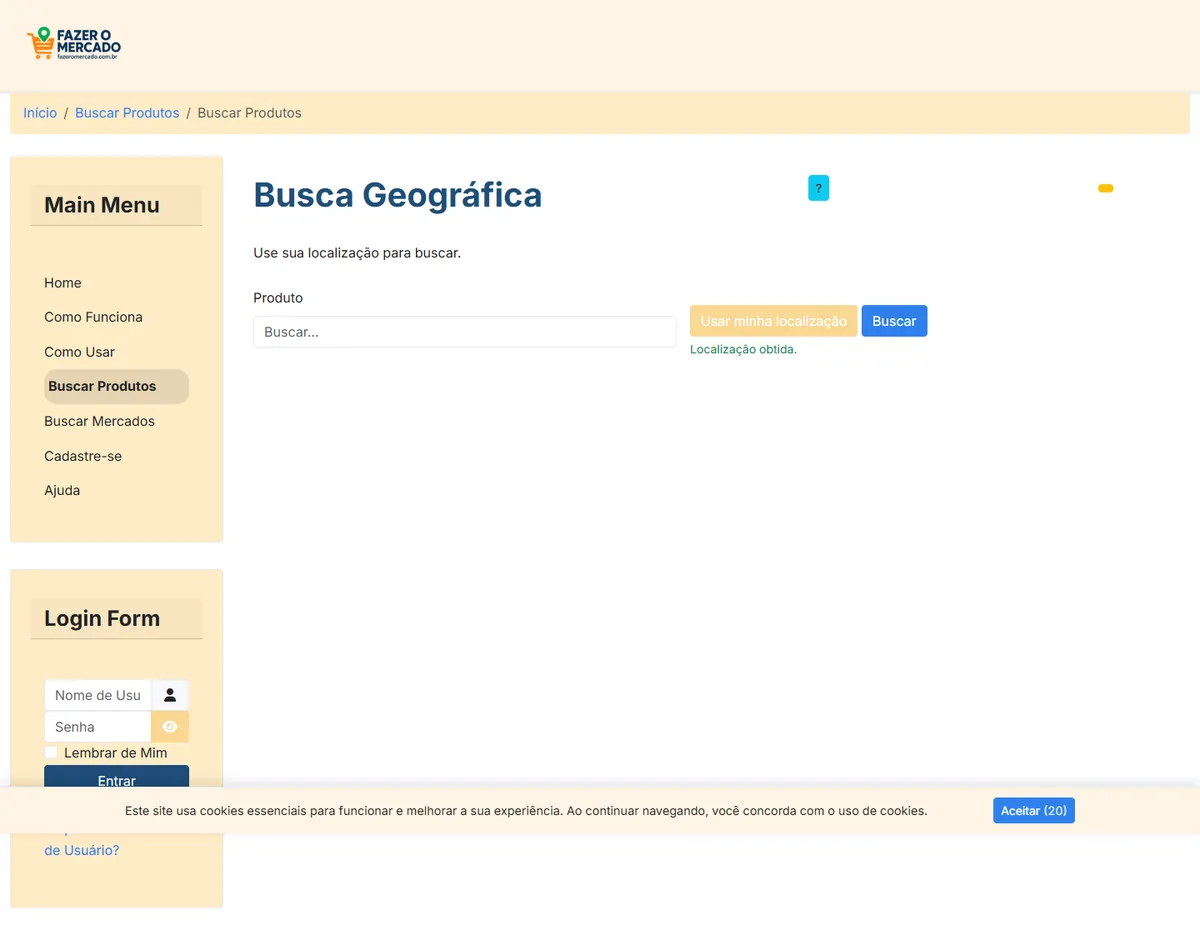The height and width of the screenshot is (935, 1200).
Task: Click 'Localização obtida.' status text
Action: 743,350
